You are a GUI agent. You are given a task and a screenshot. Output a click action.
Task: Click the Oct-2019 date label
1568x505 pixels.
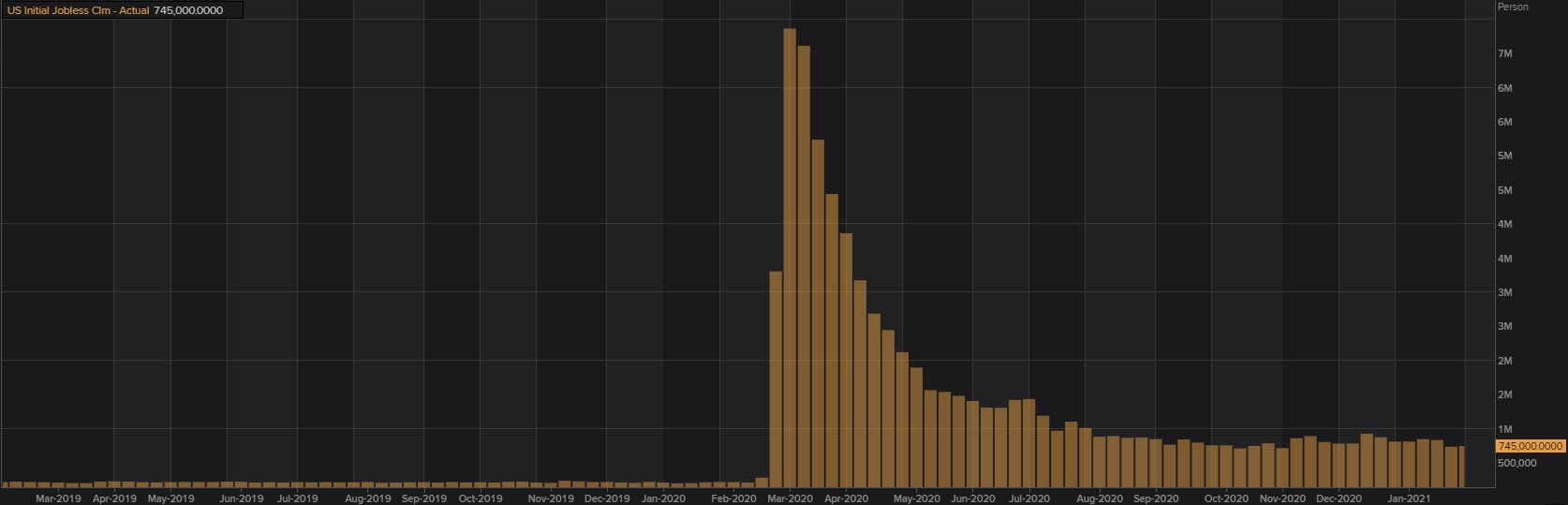point(481,498)
